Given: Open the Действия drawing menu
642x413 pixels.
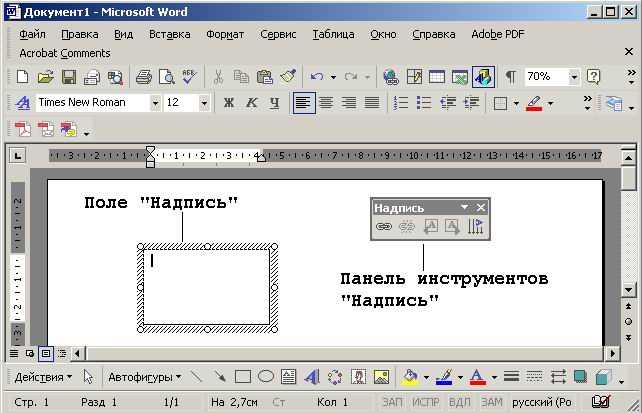Looking at the screenshot, I should click(x=43, y=377).
